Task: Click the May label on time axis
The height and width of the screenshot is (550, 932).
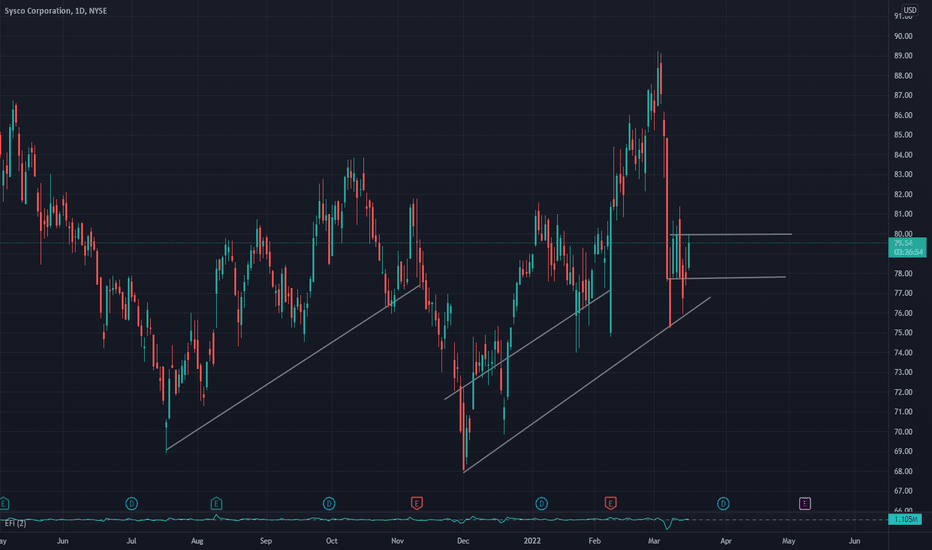Action: 789,541
